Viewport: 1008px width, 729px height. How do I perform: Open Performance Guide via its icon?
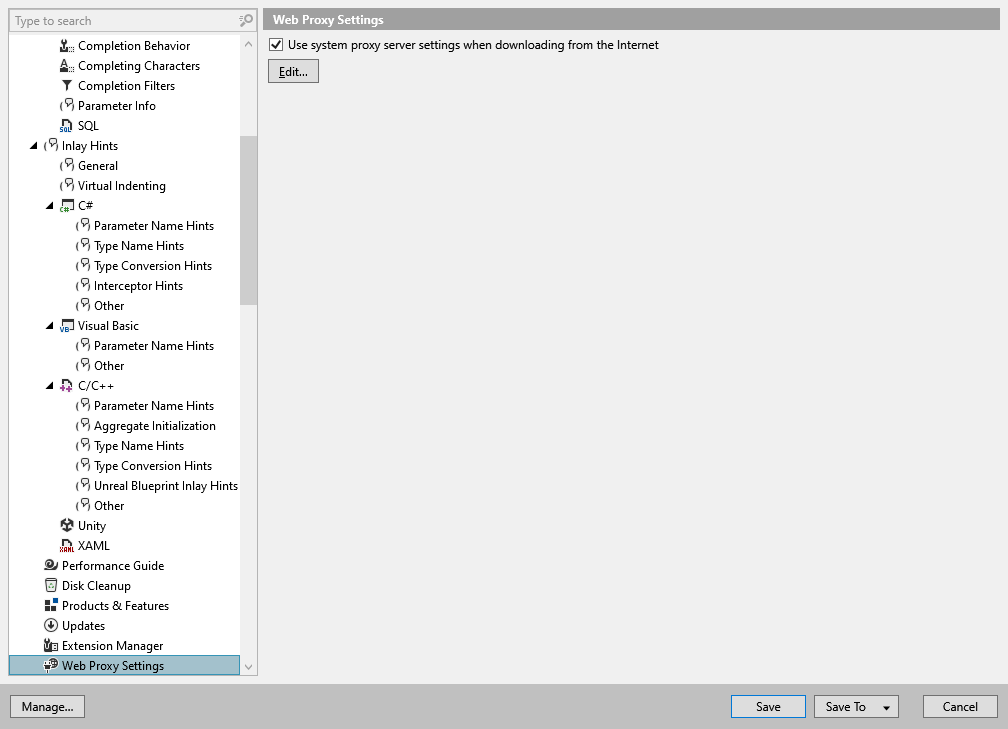[x=51, y=565]
